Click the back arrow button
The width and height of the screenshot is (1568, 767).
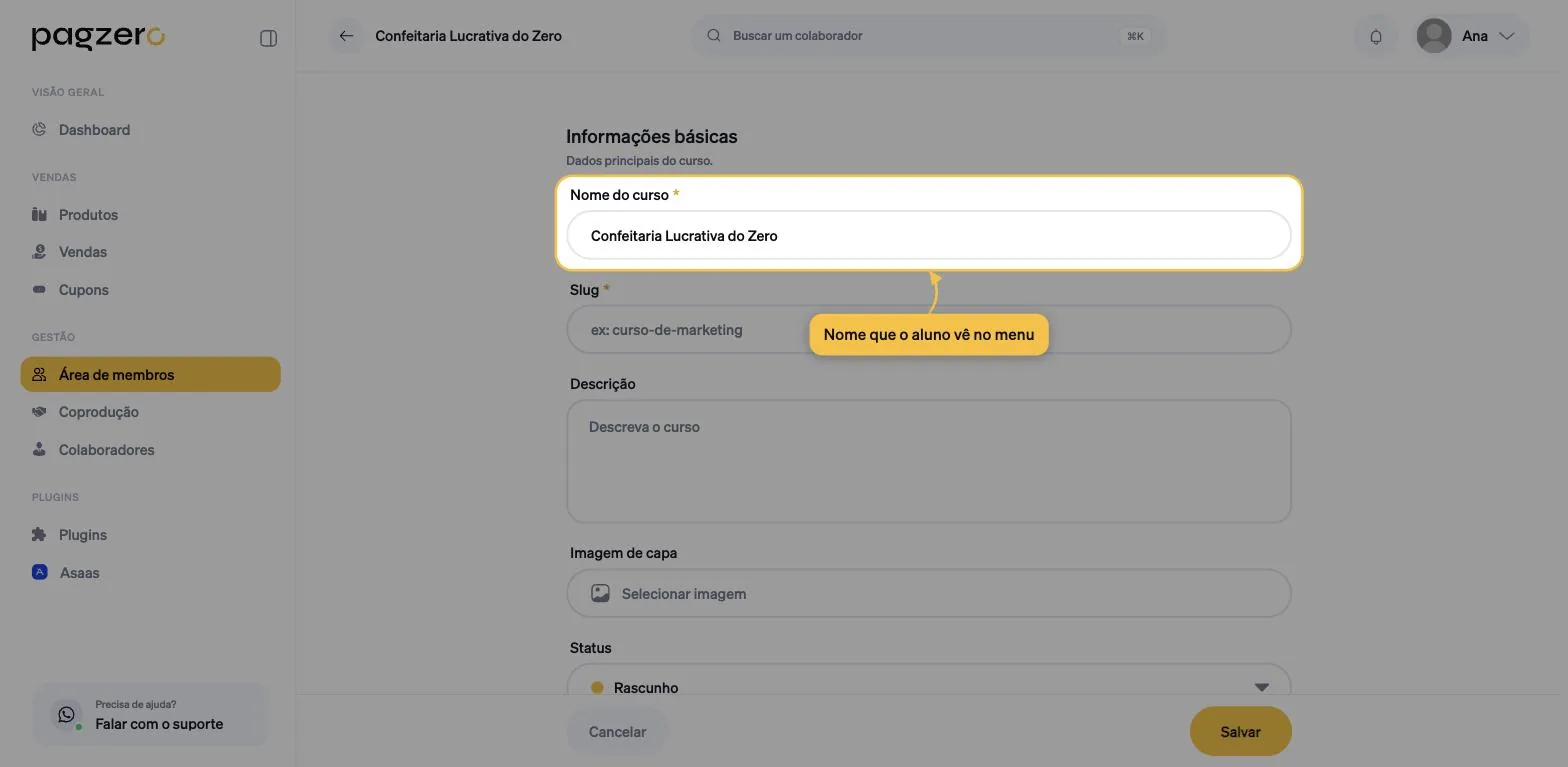[346, 36]
